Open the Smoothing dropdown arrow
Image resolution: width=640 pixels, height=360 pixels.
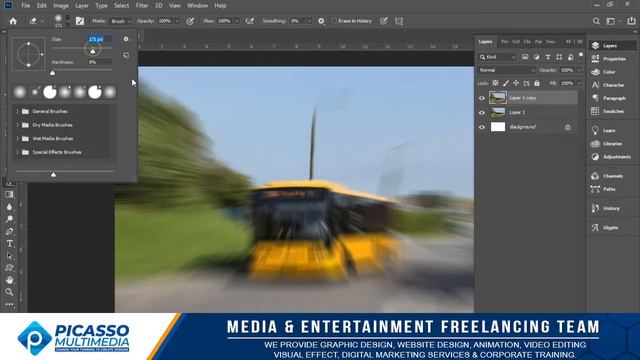(x=309, y=21)
